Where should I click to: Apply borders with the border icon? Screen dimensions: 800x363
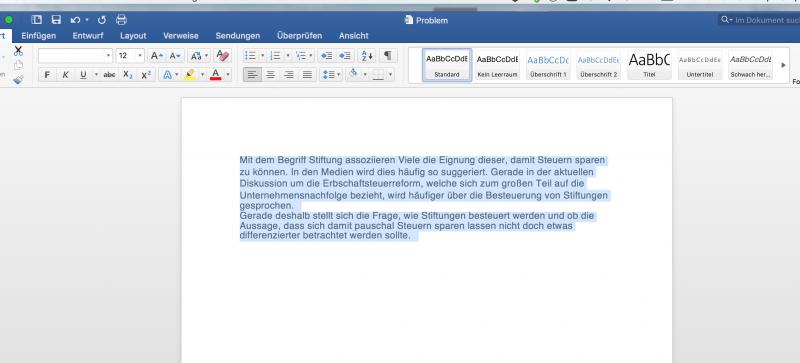378,75
